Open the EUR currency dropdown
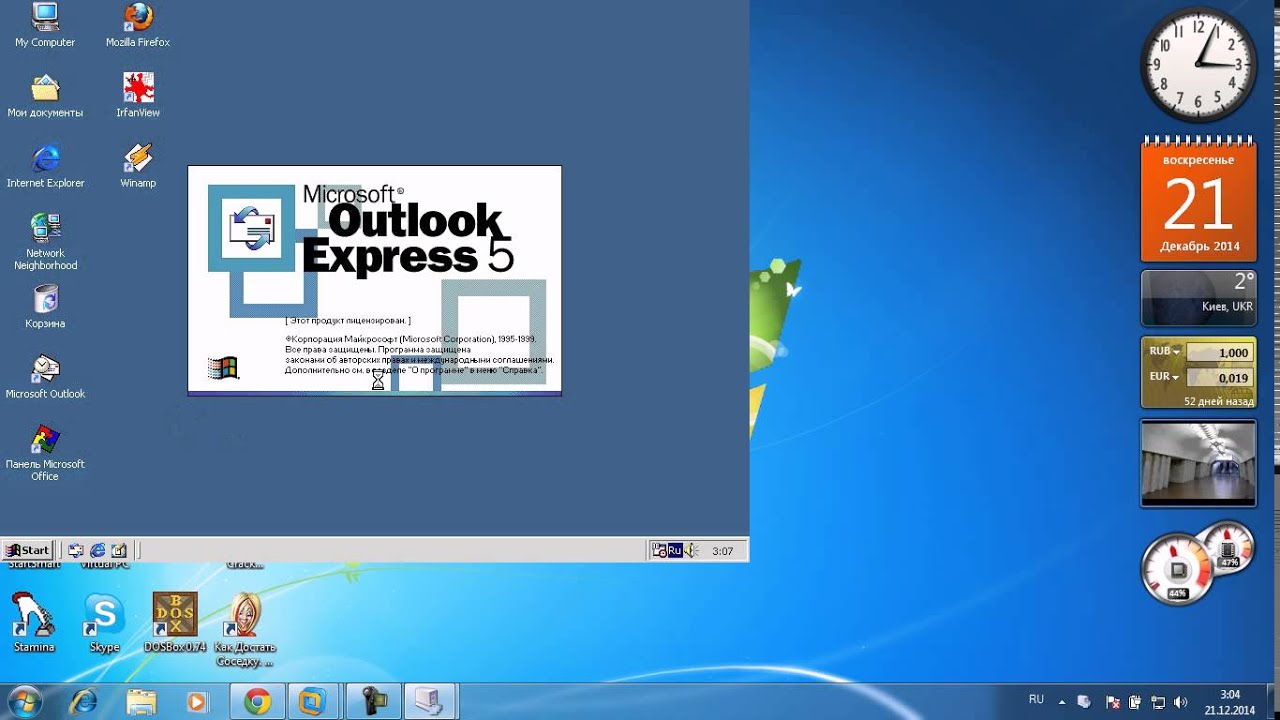The image size is (1280, 720). [x=1165, y=377]
